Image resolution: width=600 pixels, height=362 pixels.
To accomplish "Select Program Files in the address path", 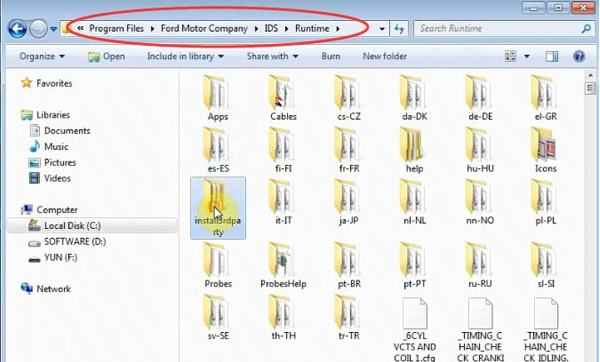I will [116, 28].
